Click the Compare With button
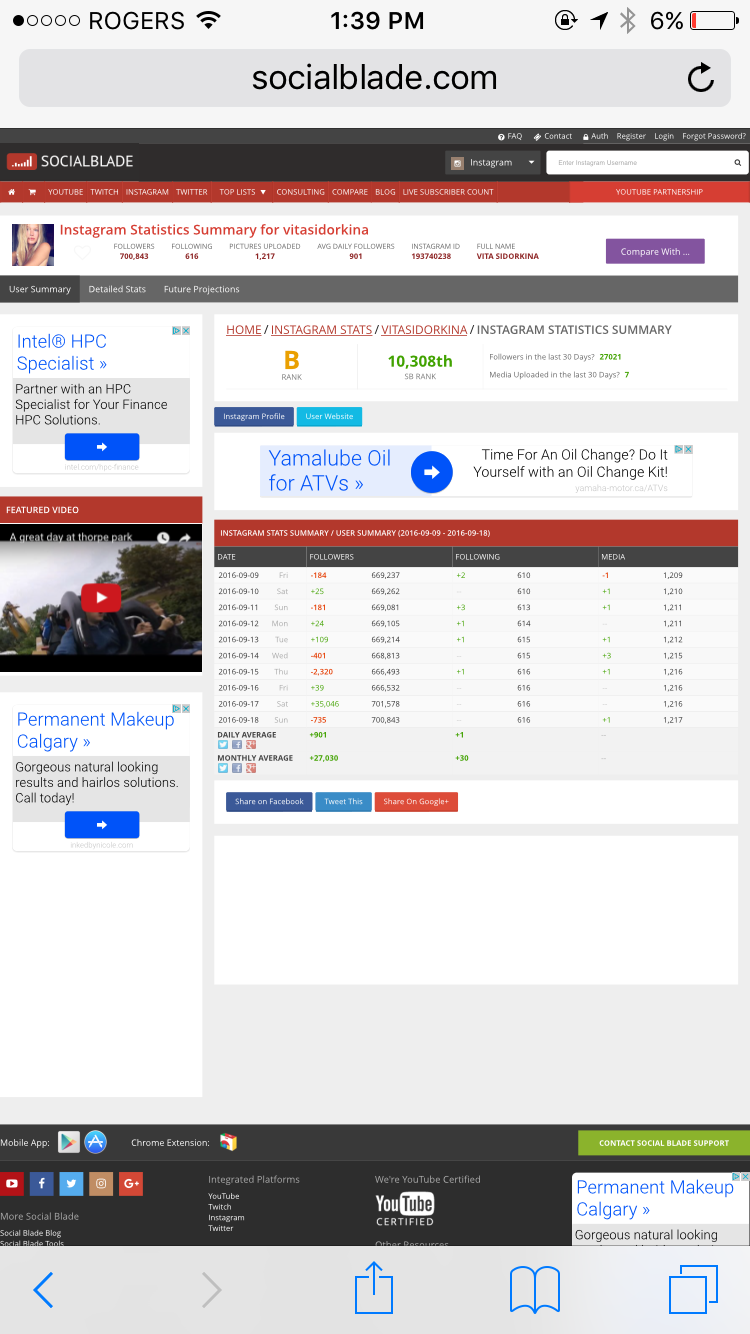The image size is (750, 1334). [x=655, y=251]
